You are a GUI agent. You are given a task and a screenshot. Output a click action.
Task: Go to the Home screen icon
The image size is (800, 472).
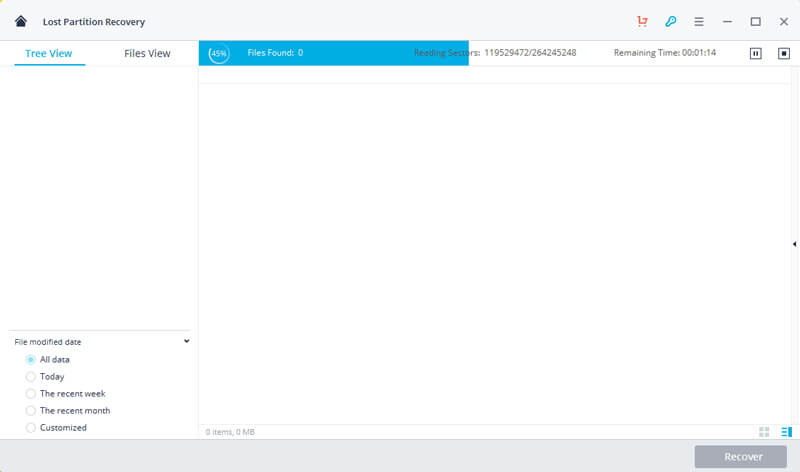[x=21, y=21]
